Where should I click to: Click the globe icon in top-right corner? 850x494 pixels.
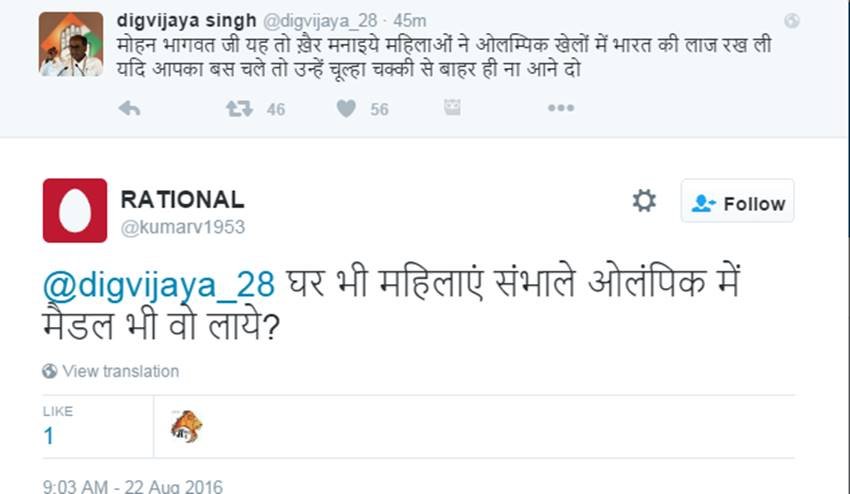coord(792,20)
